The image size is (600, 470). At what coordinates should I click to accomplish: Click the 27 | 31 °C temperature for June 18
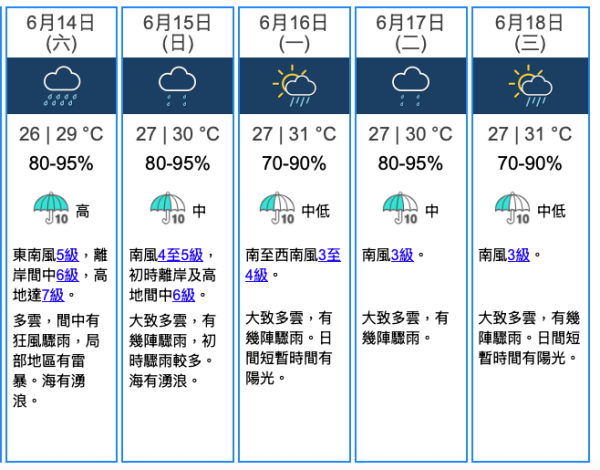[530, 134]
